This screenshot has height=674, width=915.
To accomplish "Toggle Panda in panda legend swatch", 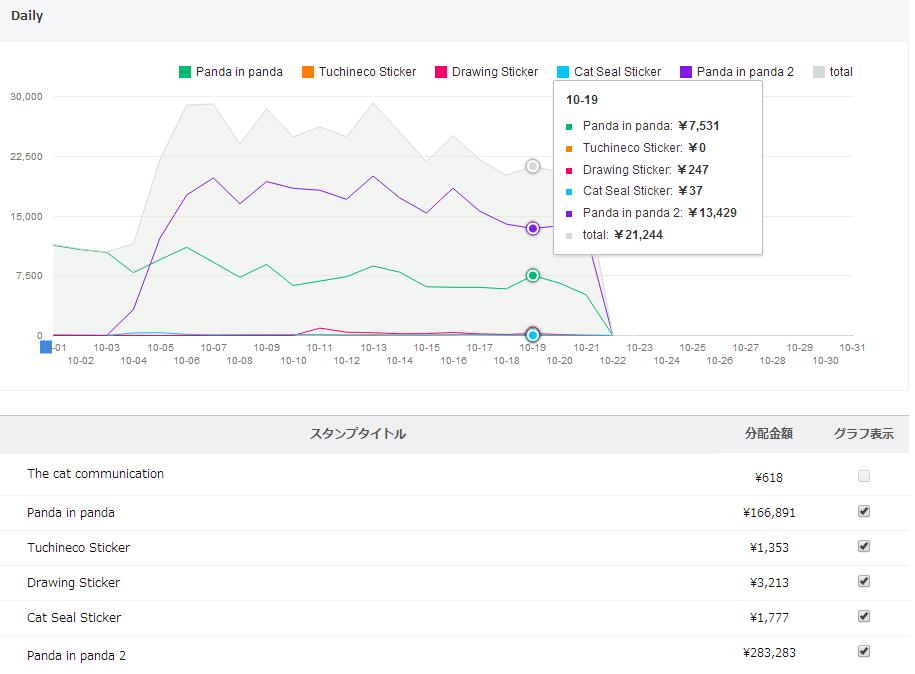I will point(185,72).
